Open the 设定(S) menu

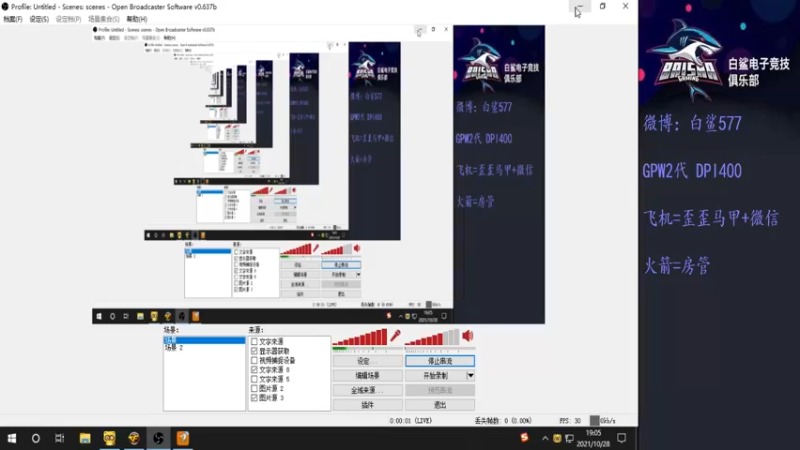39,19
